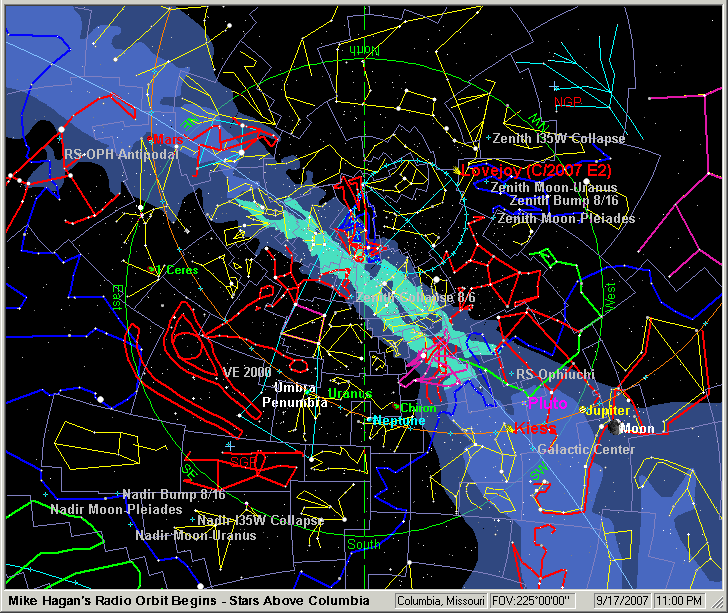Select the 1 Ceres asteroid marker
This screenshot has width=728, height=613.
point(154,269)
